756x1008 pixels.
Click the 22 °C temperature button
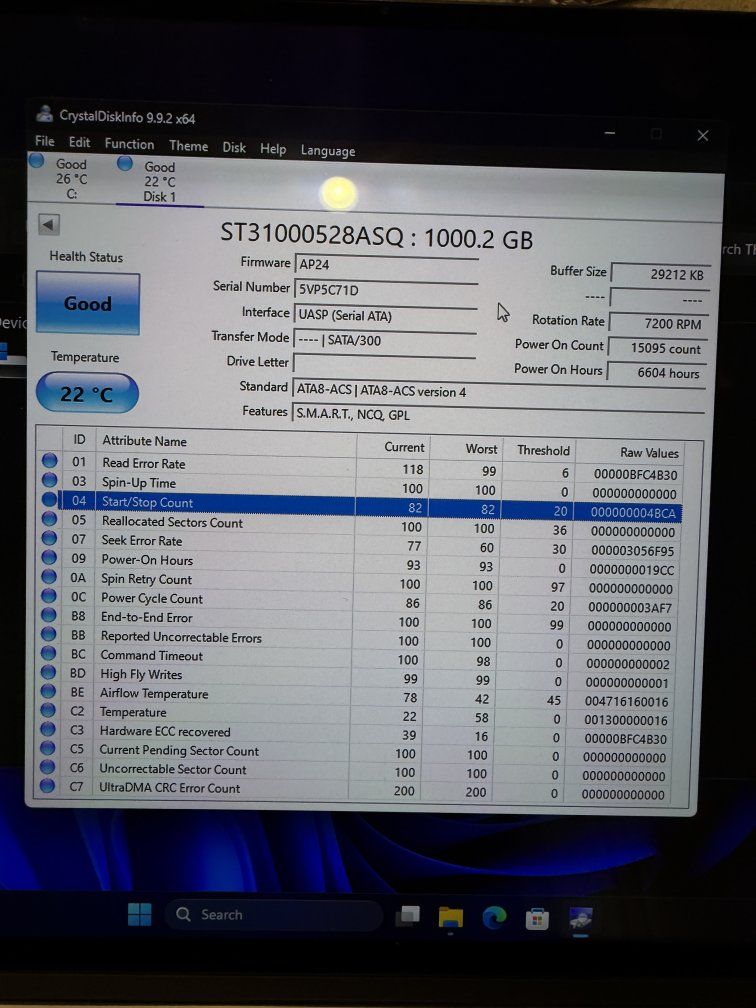pos(87,393)
